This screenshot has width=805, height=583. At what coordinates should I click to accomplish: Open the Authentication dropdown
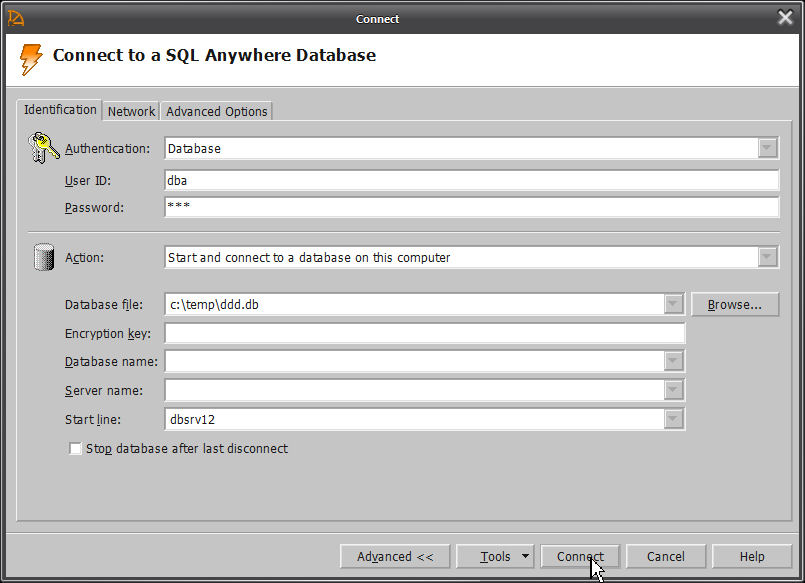click(x=768, y=148)
